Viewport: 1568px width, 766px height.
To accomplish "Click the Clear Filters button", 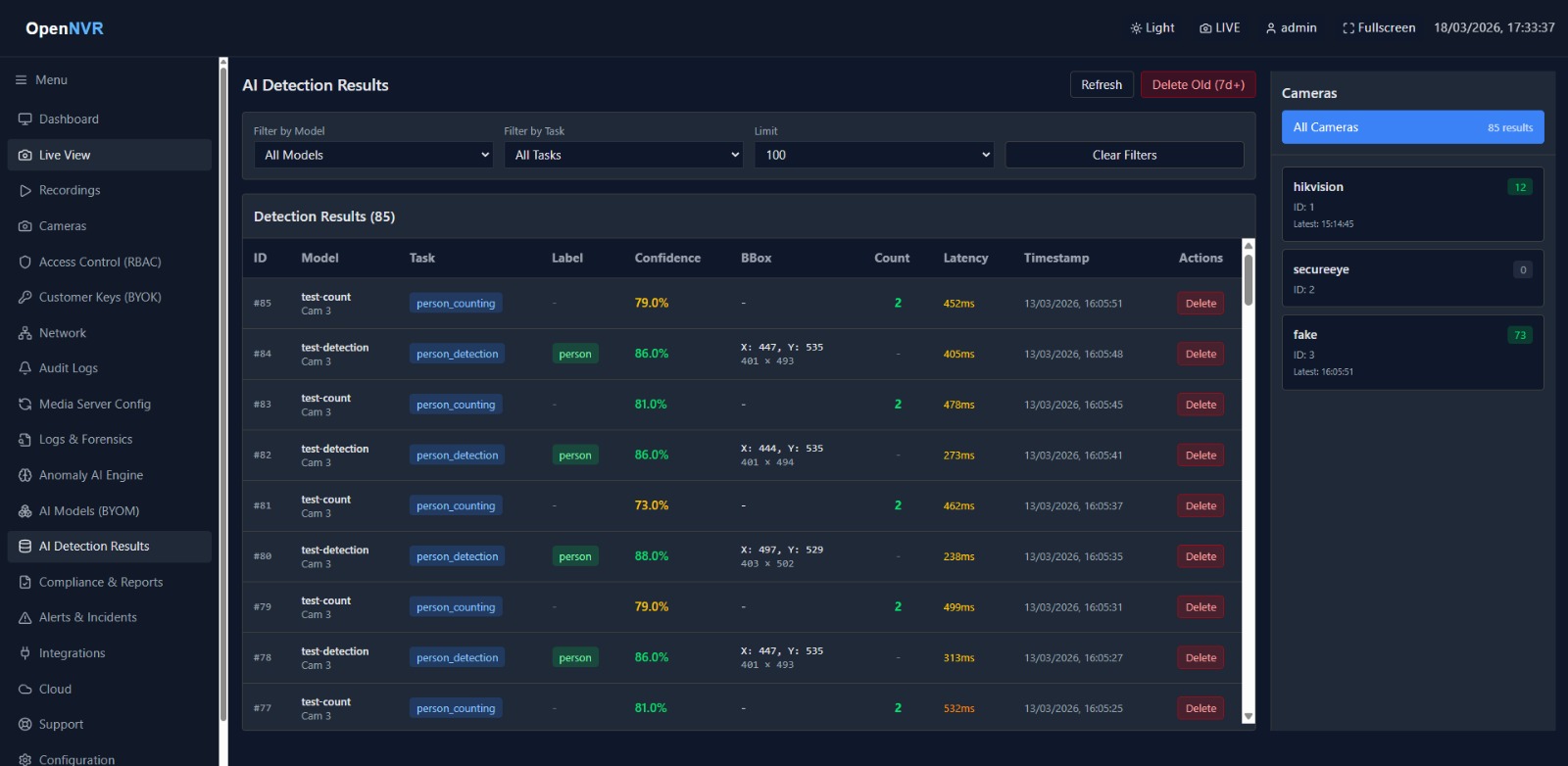I will point(1124,155).
